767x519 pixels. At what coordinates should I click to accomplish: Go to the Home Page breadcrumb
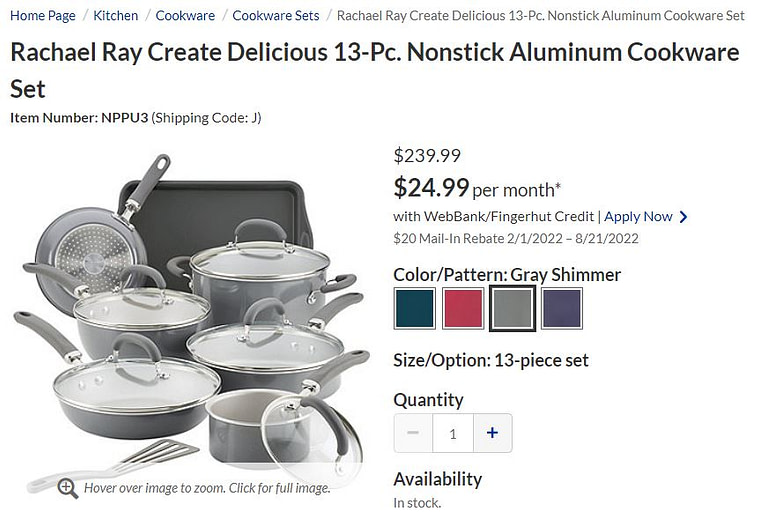coord(43,16)
